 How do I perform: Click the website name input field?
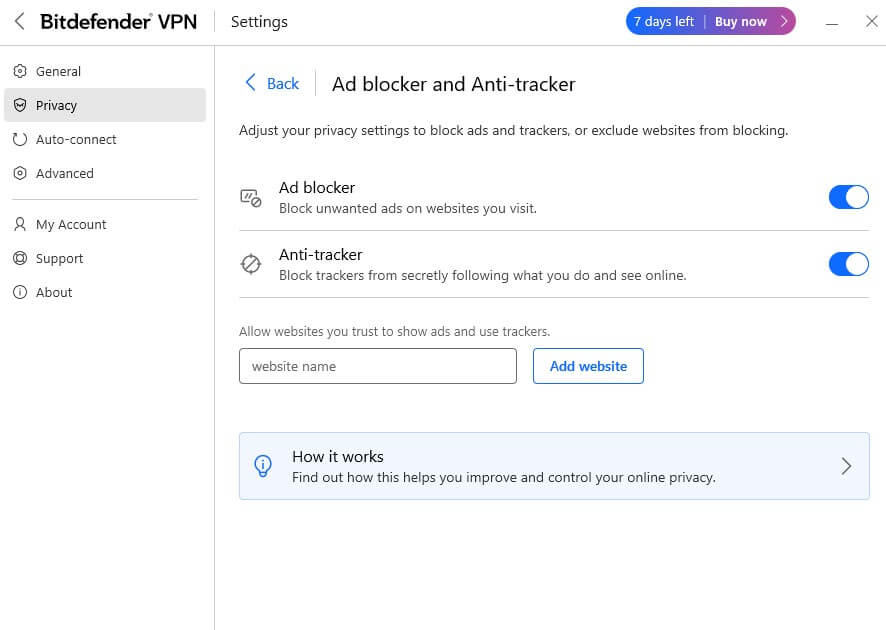pyautogui.click(x=377, y=366)
